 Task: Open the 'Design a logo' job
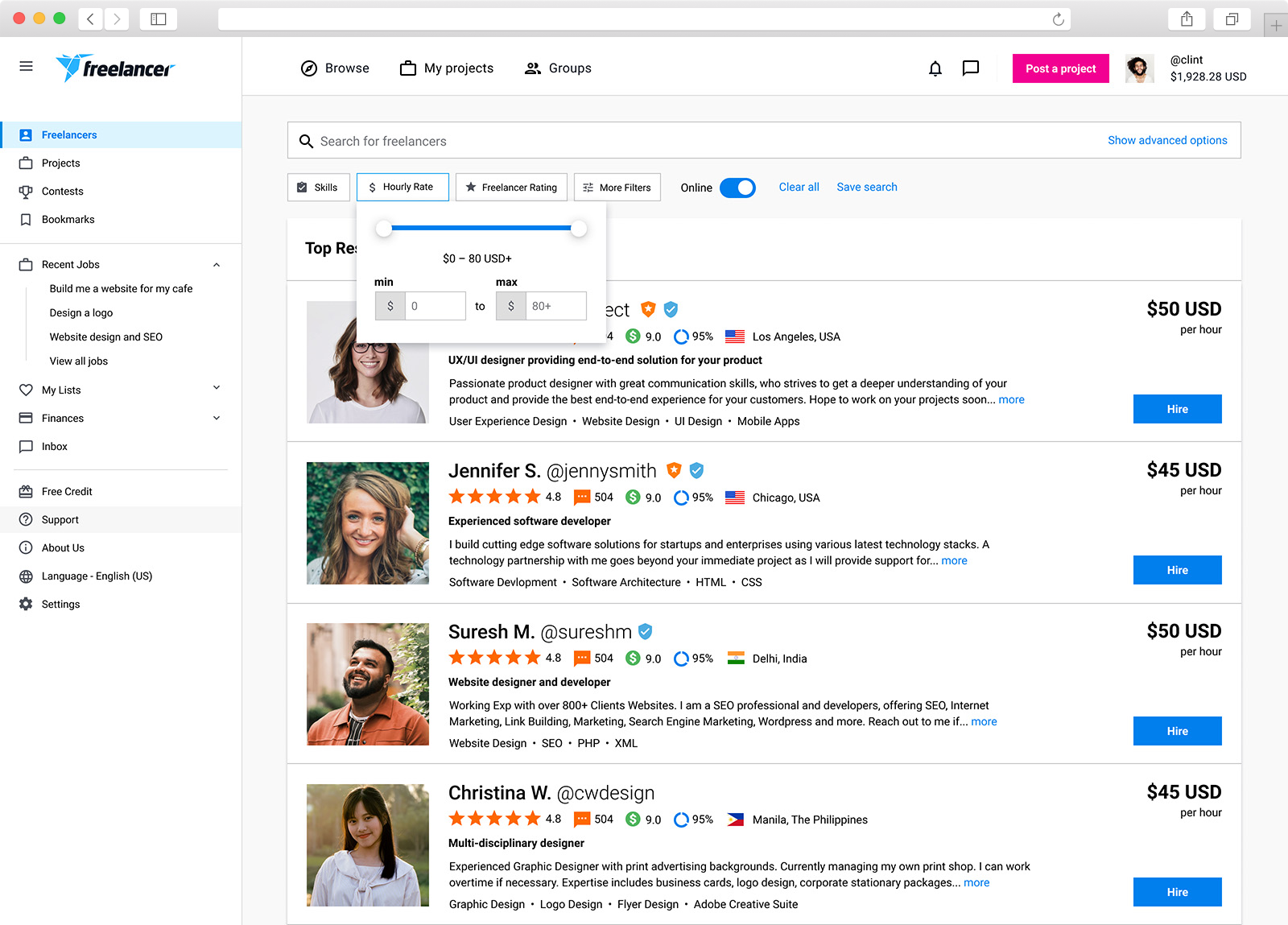click(81, 313)
